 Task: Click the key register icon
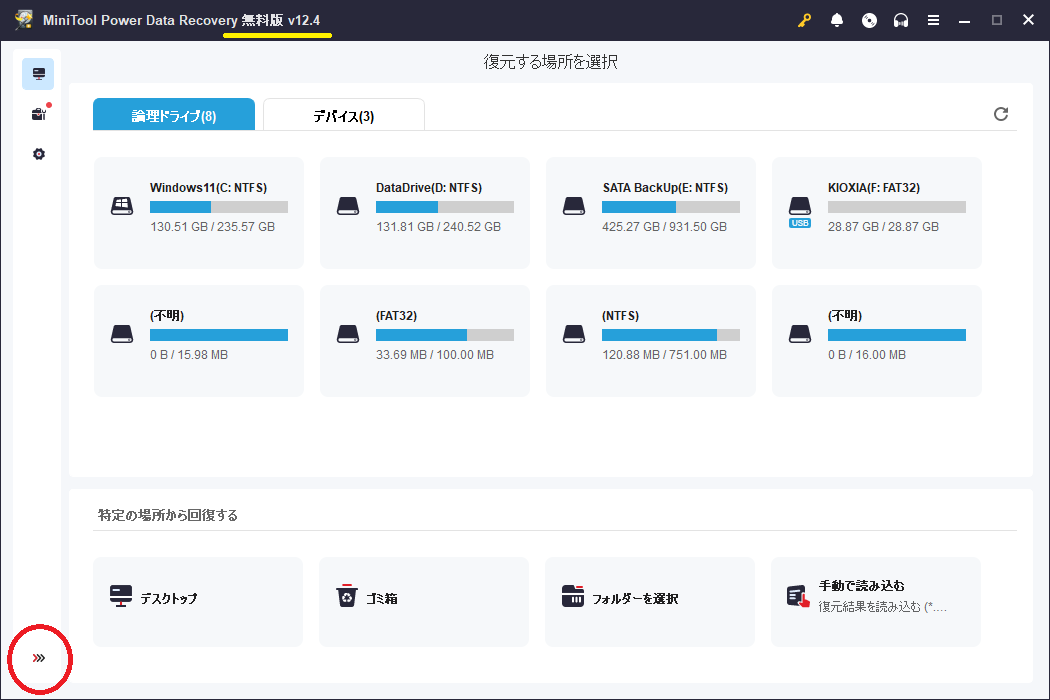(x=804, y=20)
